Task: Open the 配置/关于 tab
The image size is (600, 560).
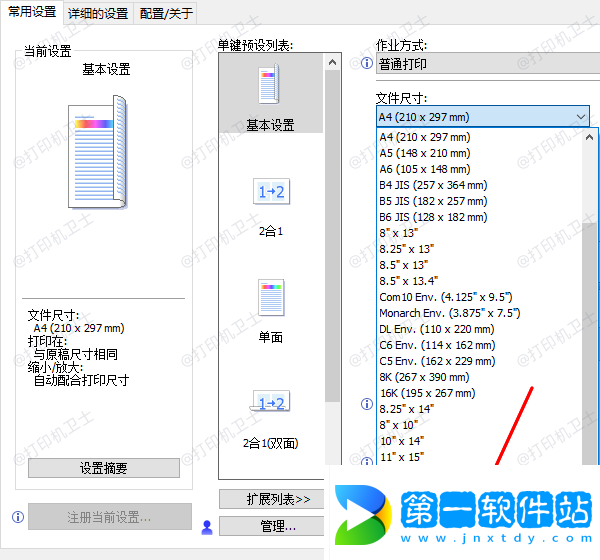Action: pyautogui.click(x=166, y=14)
